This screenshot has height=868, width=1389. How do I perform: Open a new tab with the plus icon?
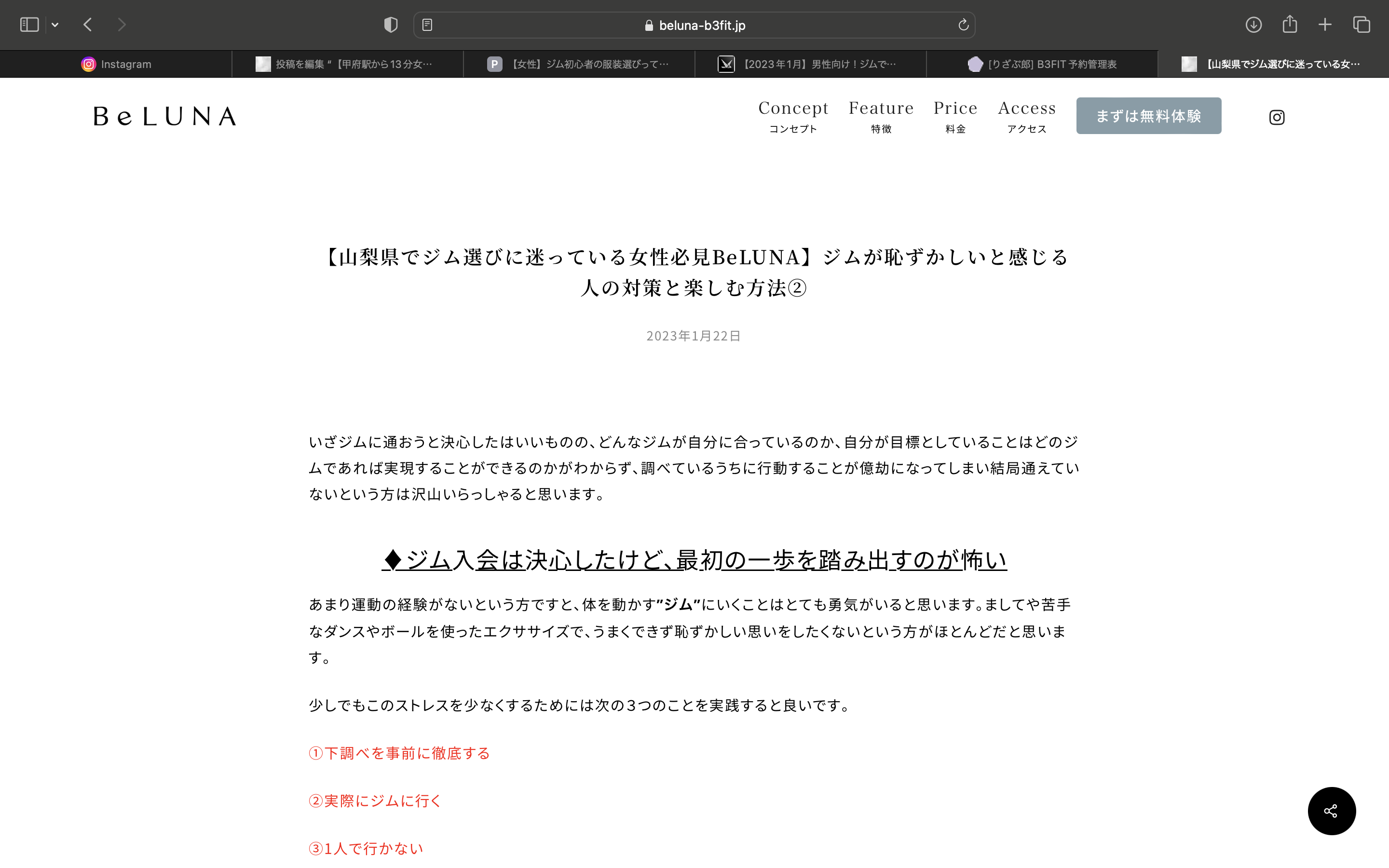[1325, 25]
